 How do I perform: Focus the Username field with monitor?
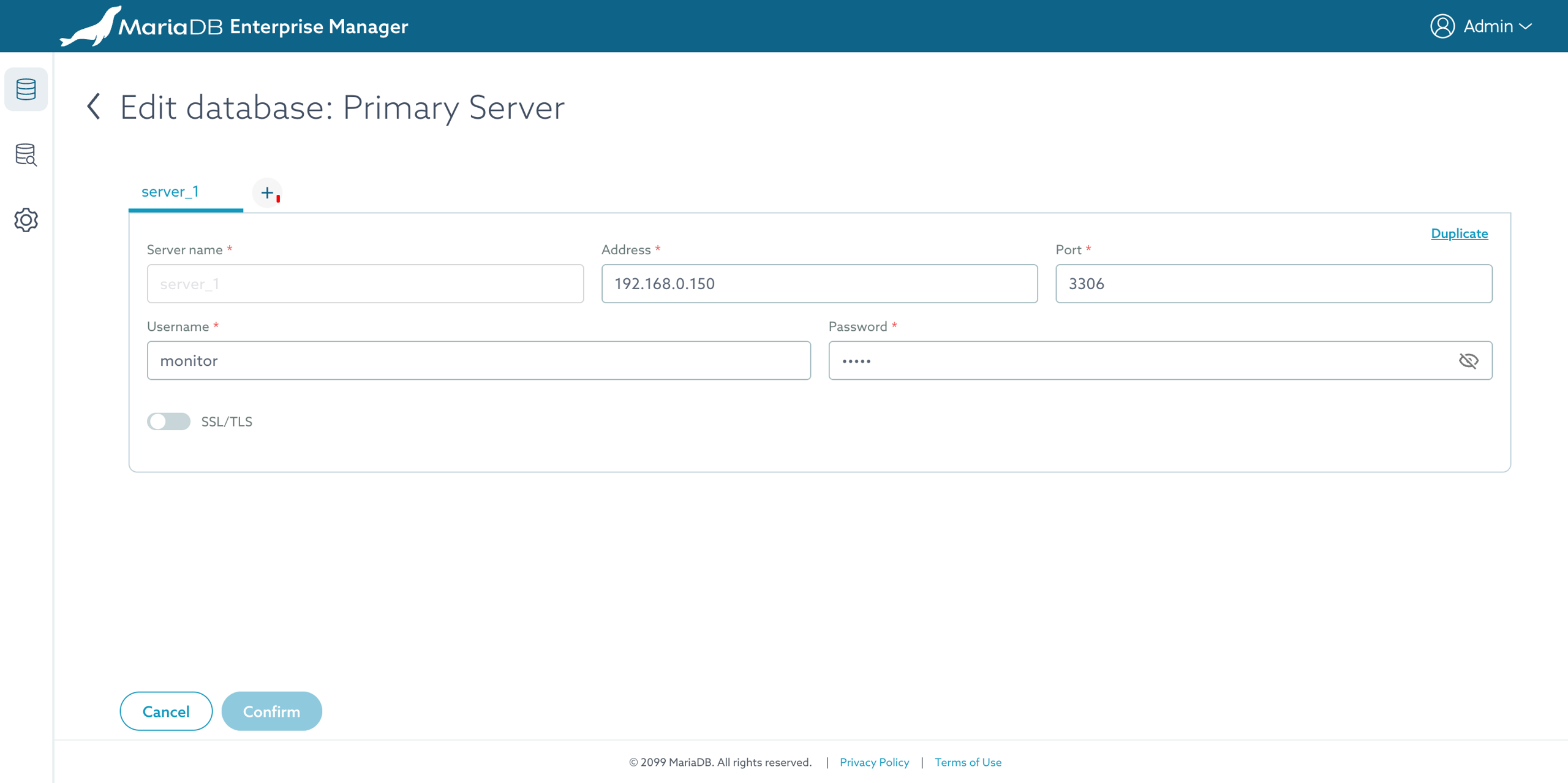(478, 361)
